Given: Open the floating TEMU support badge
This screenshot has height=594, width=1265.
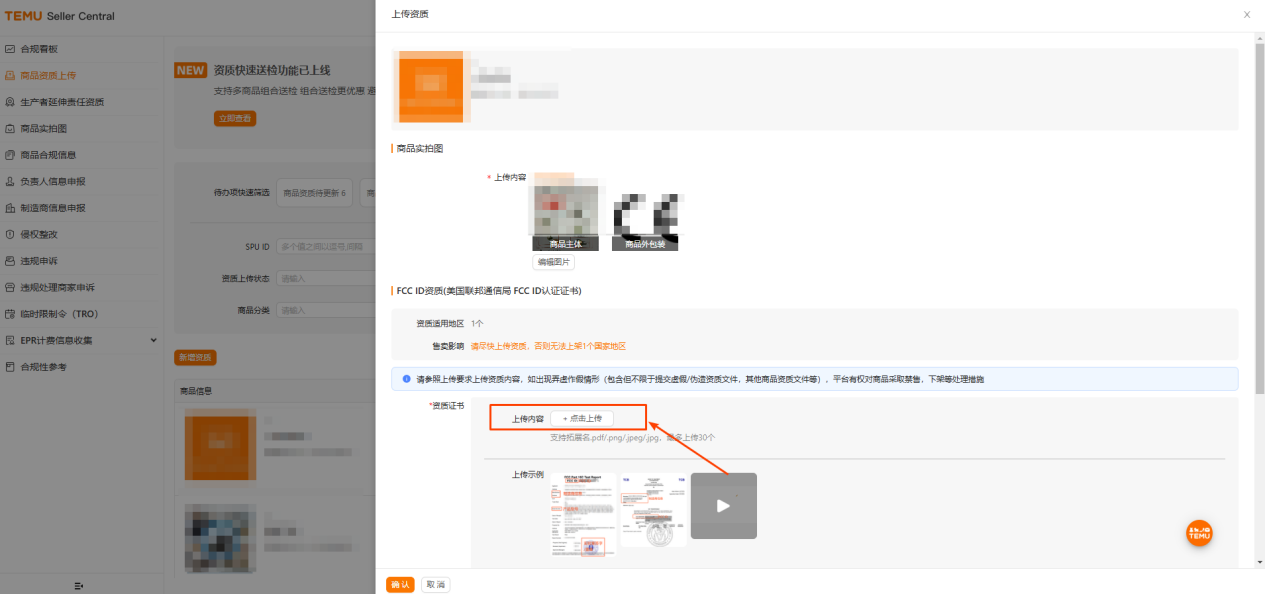Looking at the screenshot, I should coord(1197,533).
